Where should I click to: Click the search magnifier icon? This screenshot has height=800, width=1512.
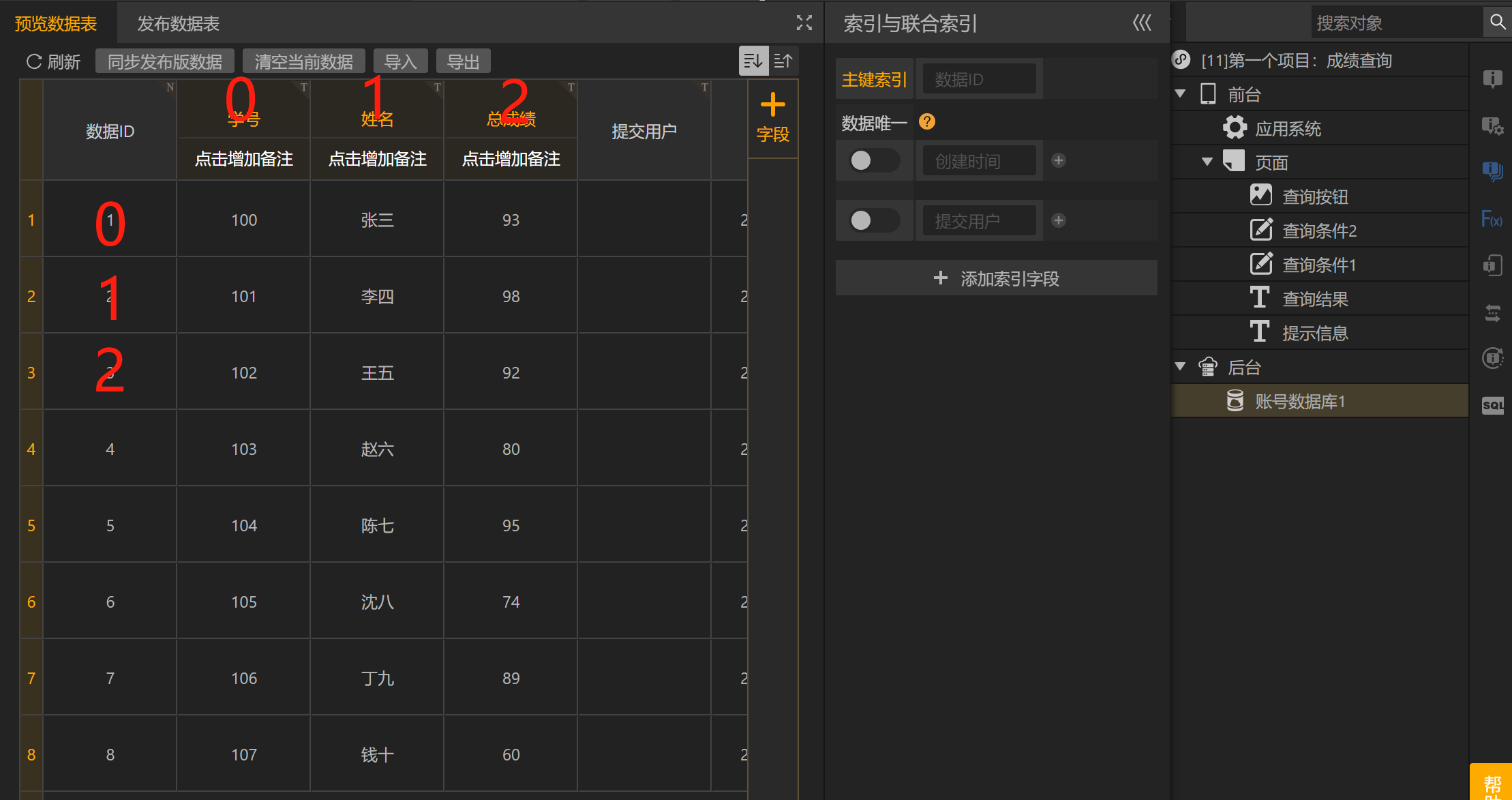[x=1497, y=22]
